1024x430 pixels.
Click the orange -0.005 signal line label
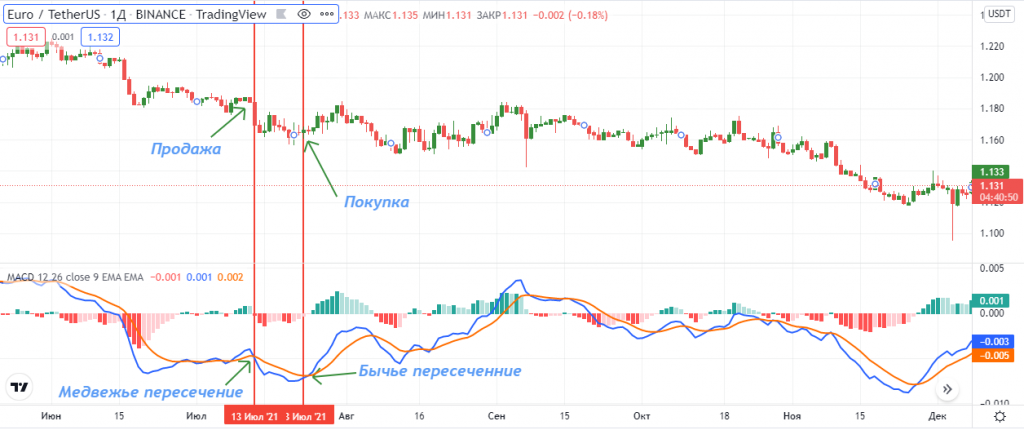point(991,356)
